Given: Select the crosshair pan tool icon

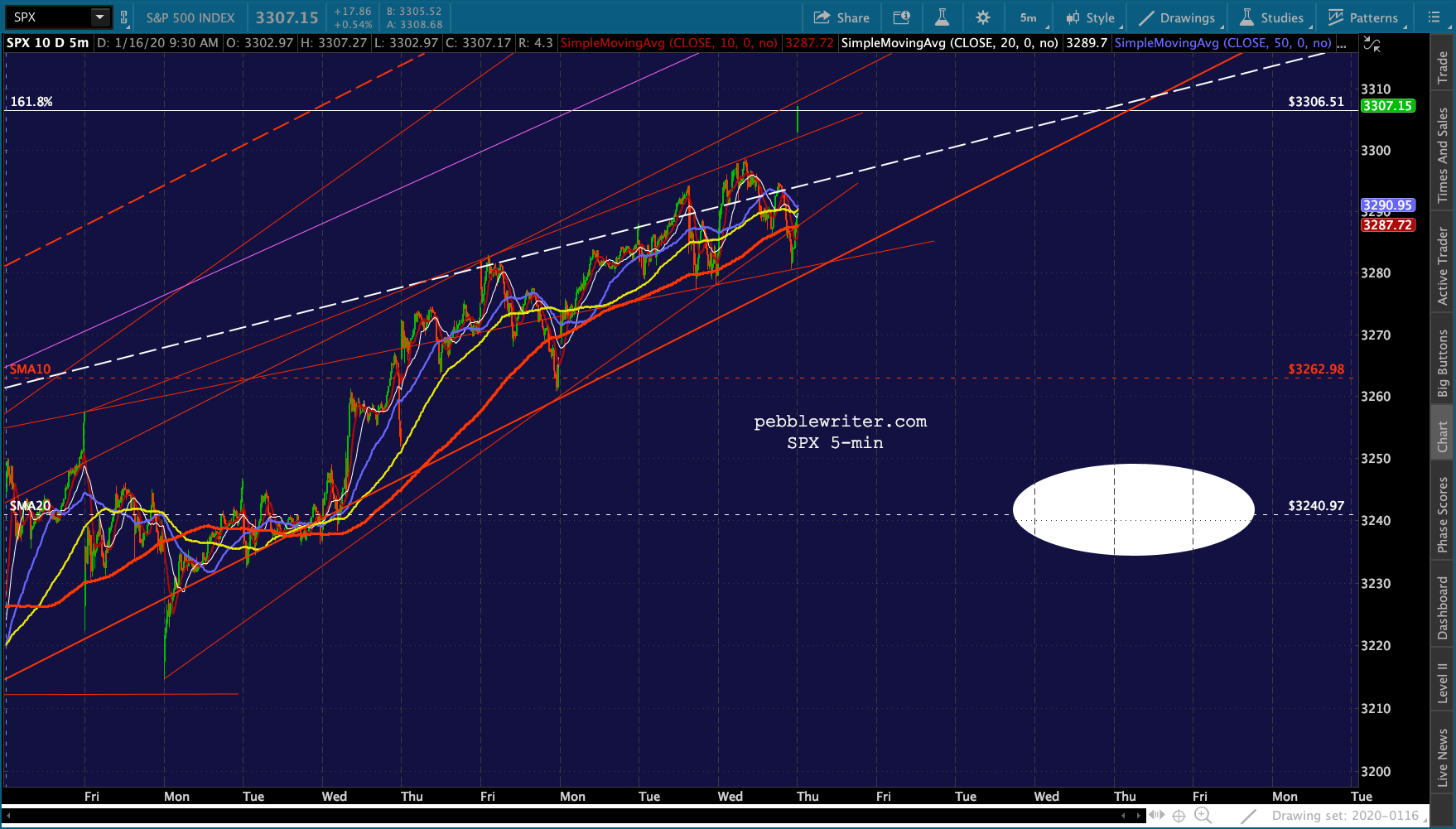Looking at the screenshot, I should click(x=1179, y=816).
